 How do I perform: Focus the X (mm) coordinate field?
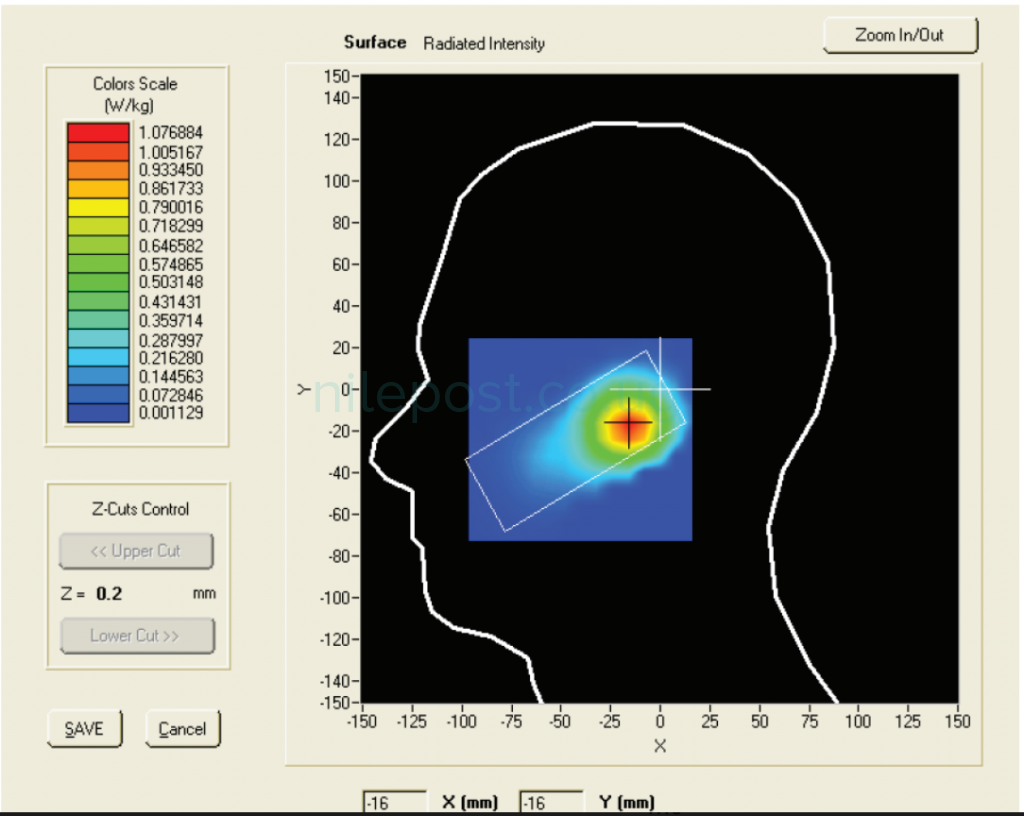click(389, 803)
